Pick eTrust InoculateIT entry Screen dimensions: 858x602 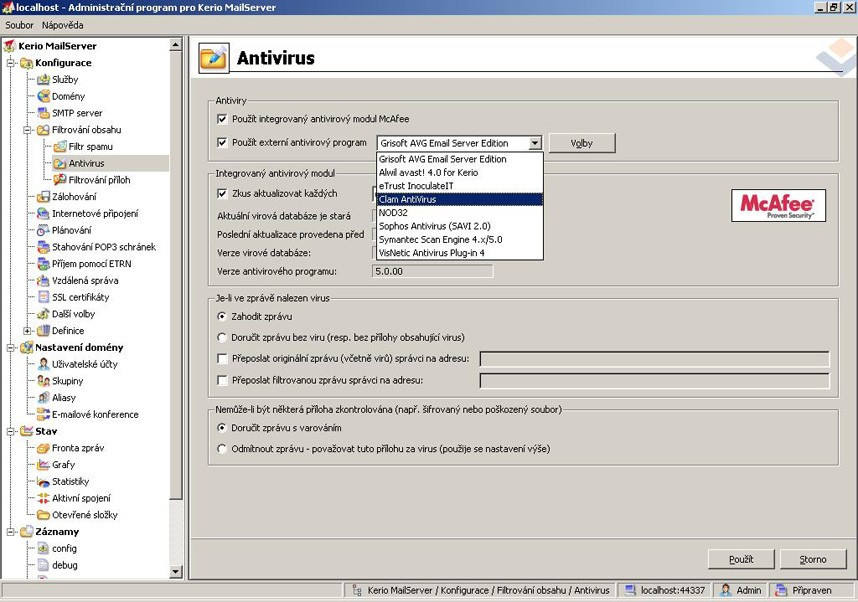pyautogui.click(x=460, y=186)
